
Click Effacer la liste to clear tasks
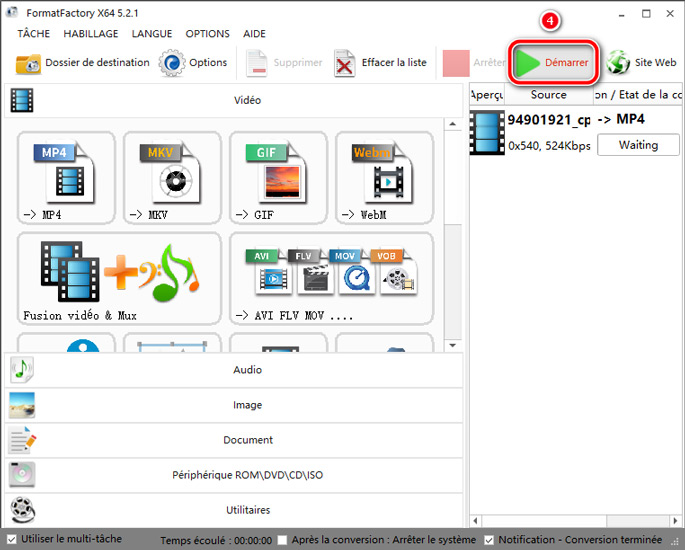(380, 63)
